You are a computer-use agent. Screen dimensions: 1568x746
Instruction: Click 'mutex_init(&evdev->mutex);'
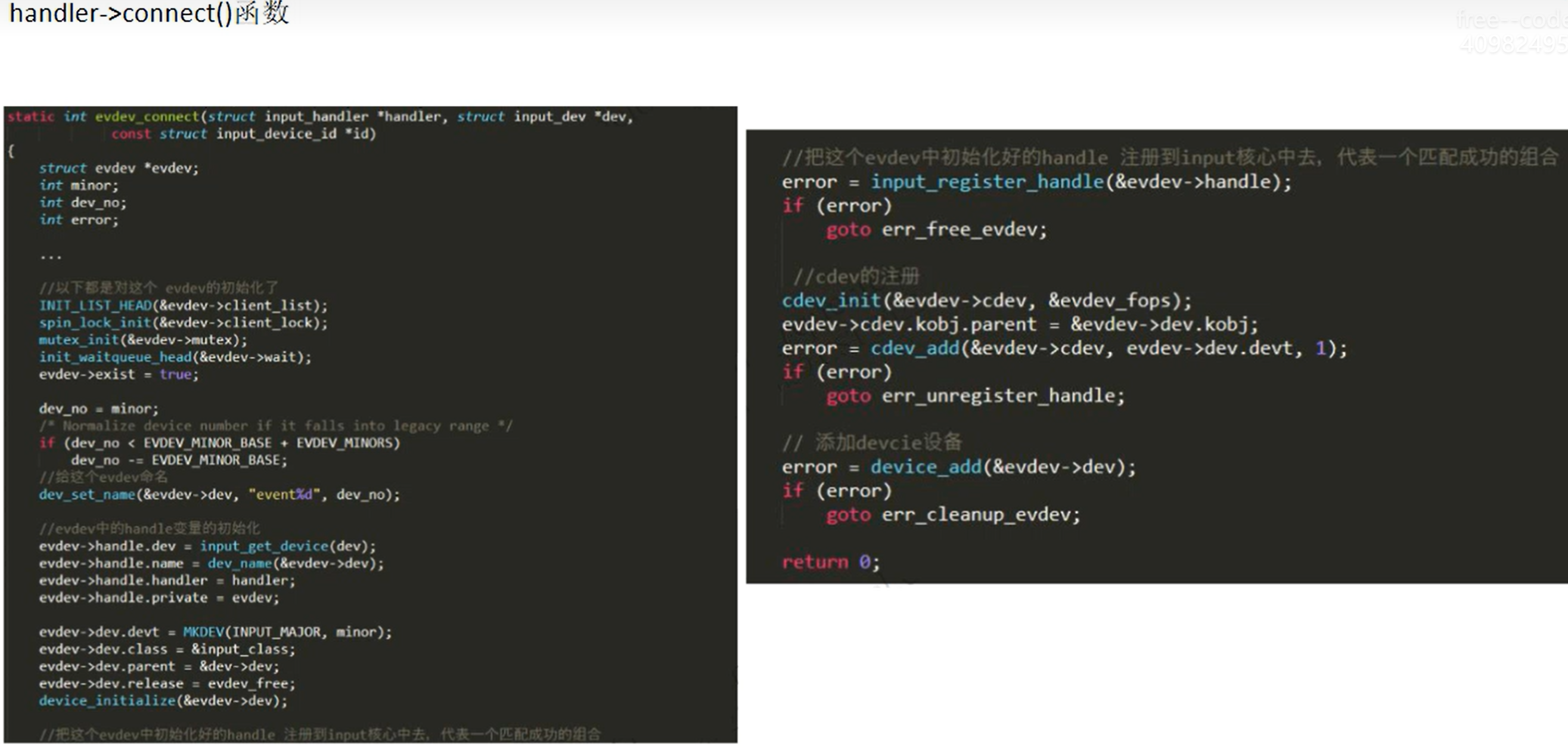143,339
